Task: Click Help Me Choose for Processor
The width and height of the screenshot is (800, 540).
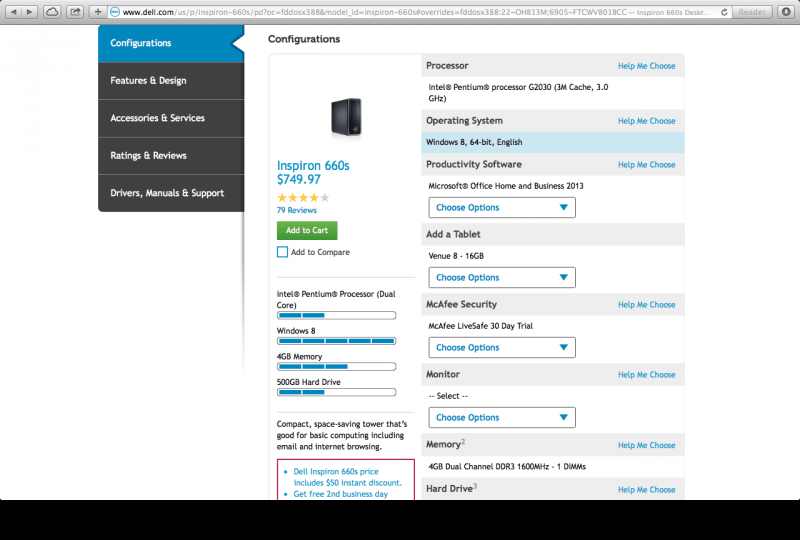Action: click(646, 66)
